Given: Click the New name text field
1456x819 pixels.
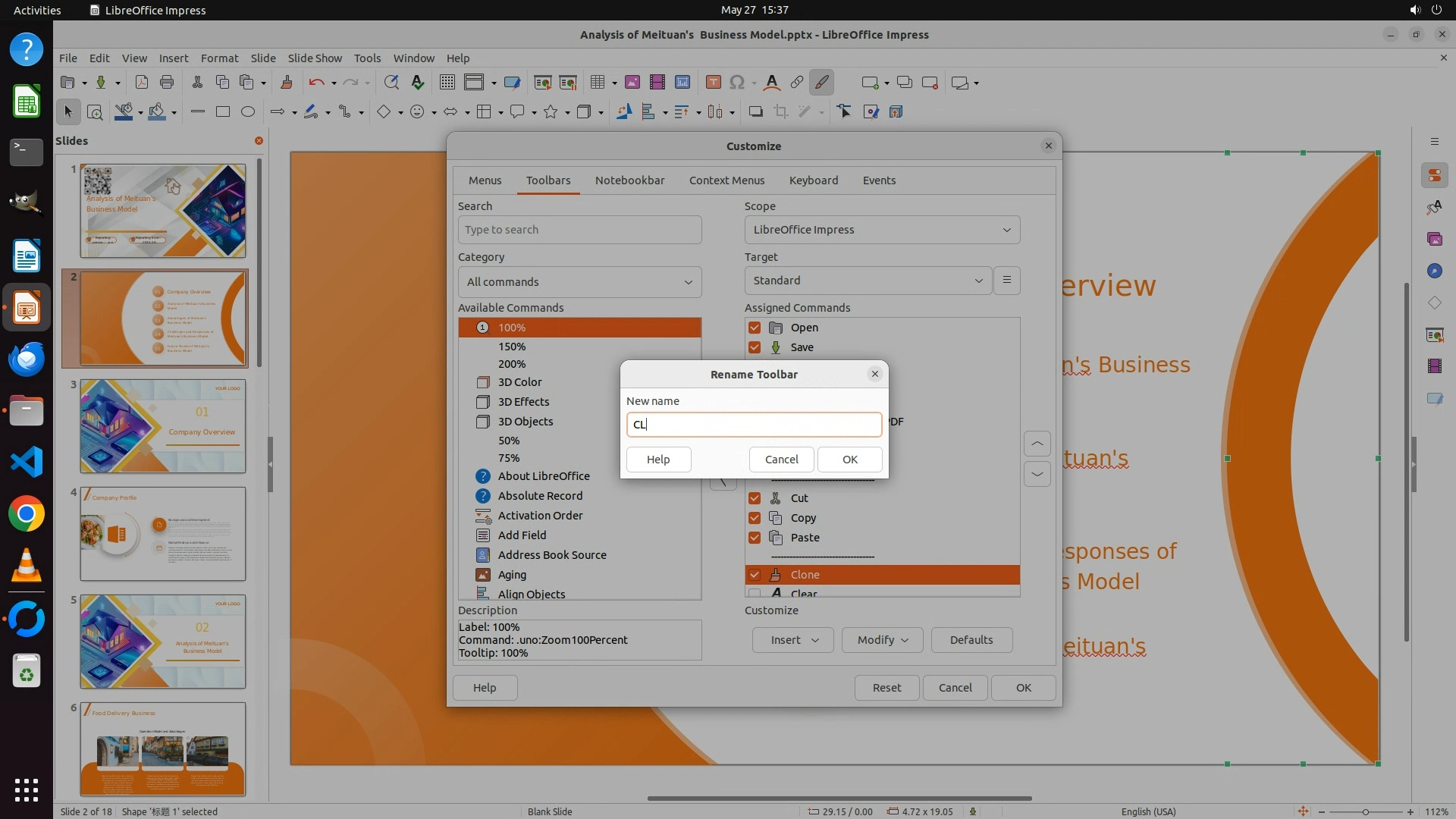Looking at the screenshot, I should 754,425.
